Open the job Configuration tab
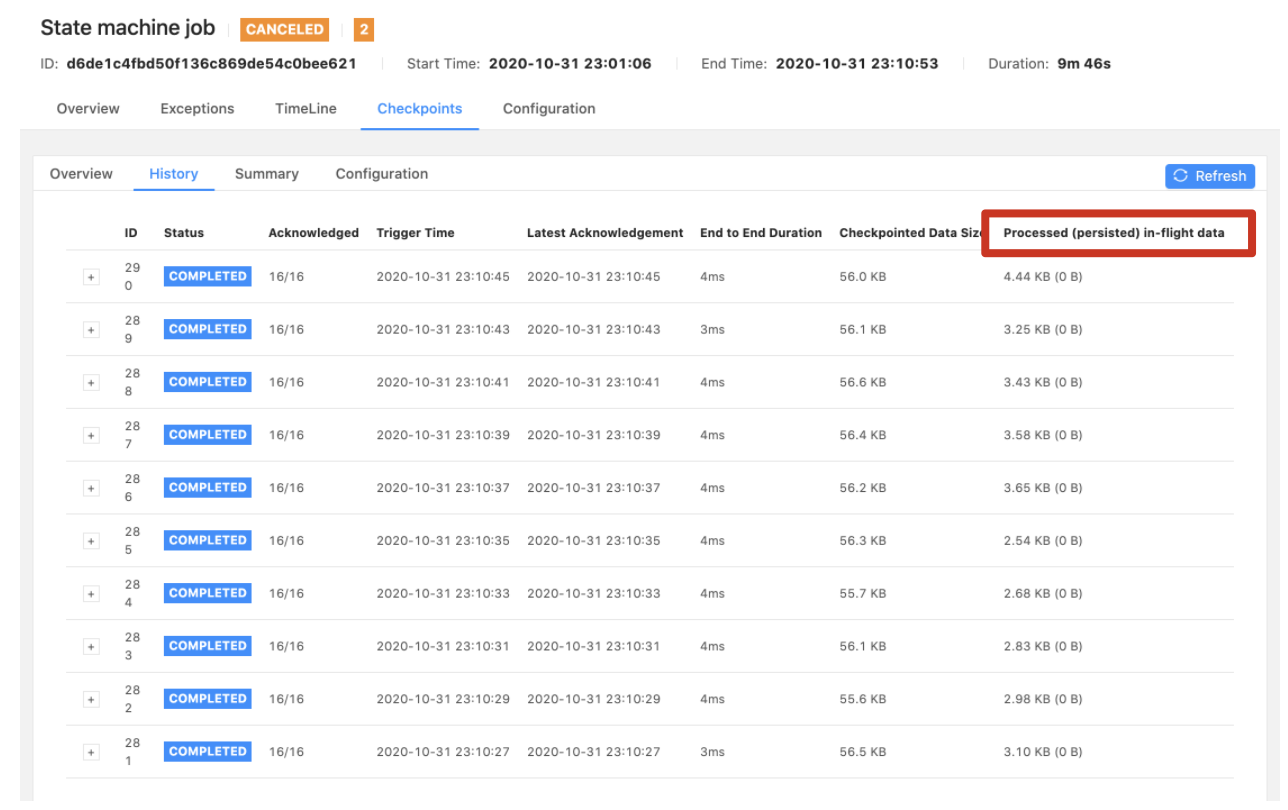 [549, 108]
